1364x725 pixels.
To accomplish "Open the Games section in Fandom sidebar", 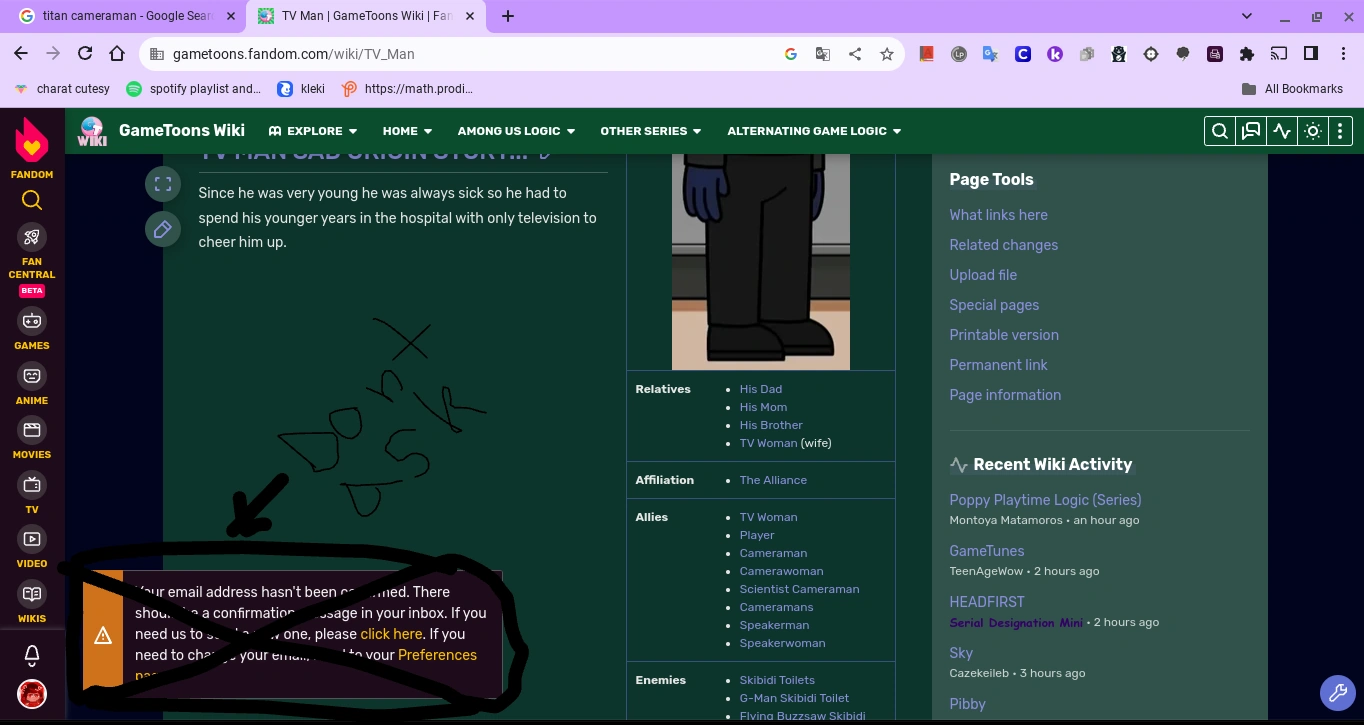I will 32,330.
